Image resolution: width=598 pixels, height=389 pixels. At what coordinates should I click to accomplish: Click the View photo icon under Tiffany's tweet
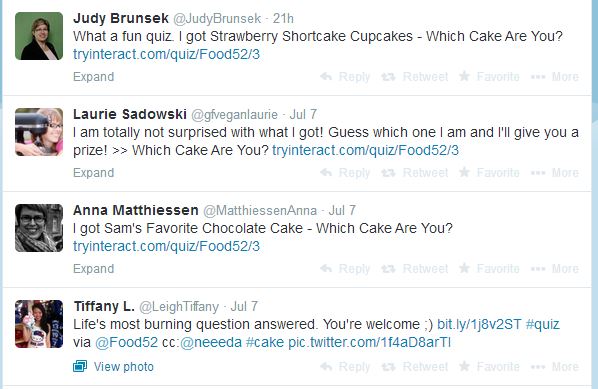(80, 366)
